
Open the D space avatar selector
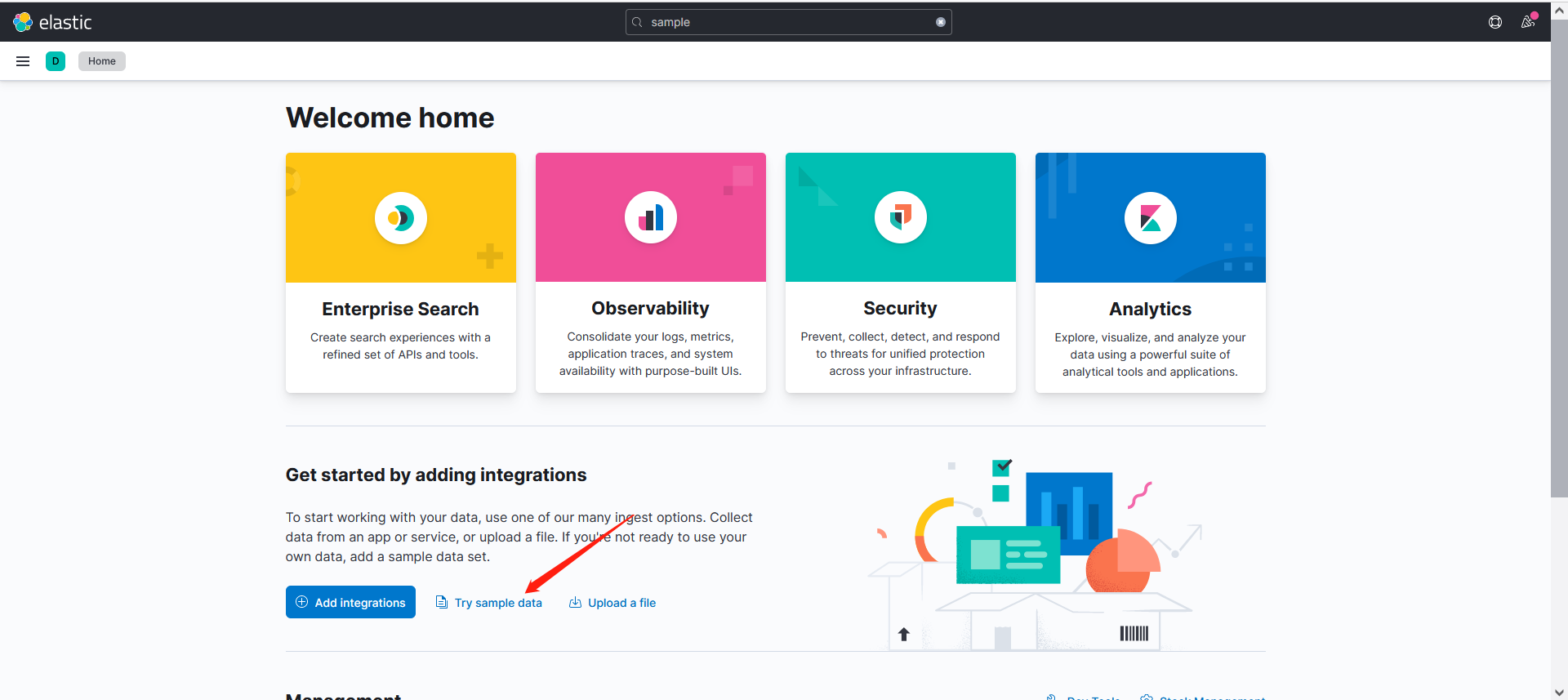click(56, 61)
